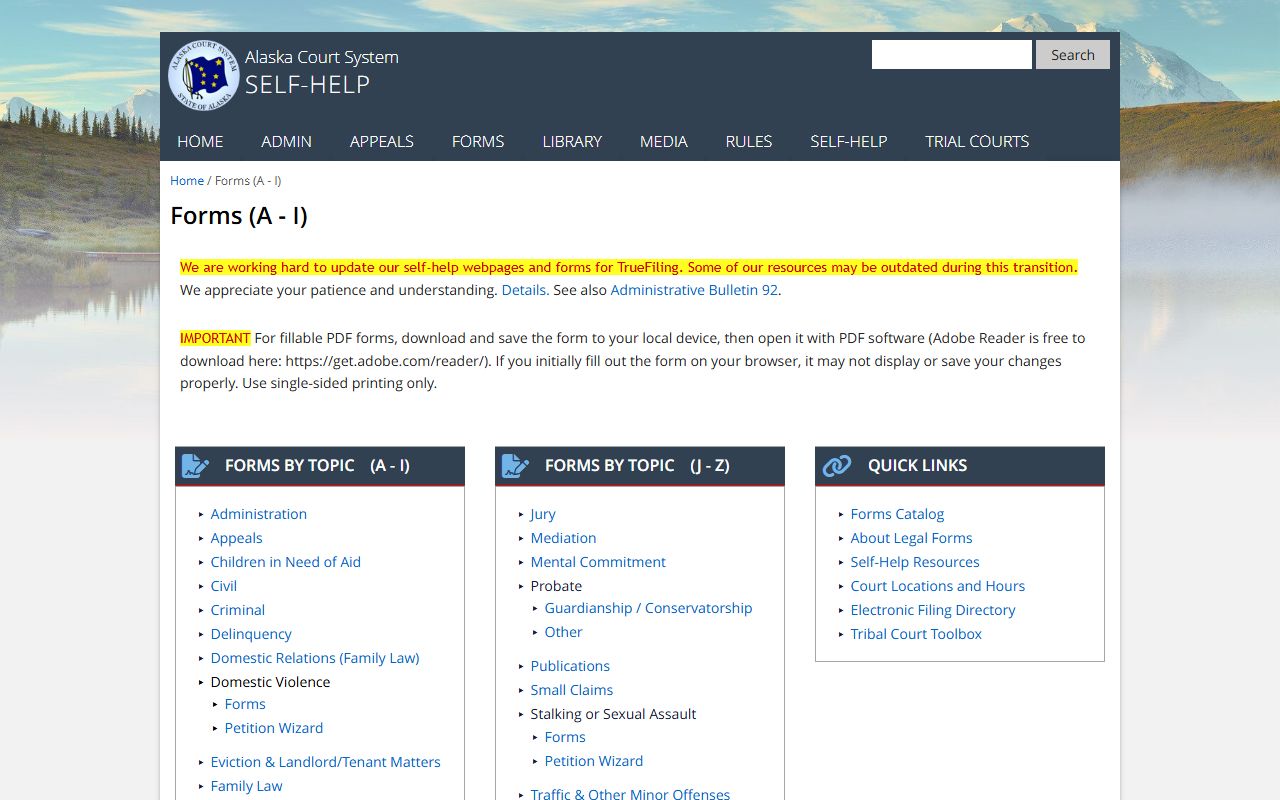Screen dimensions: 1280x800
Task: Open Guardianship / Conservatorship probate forms
Action: [x=647, y=608]
